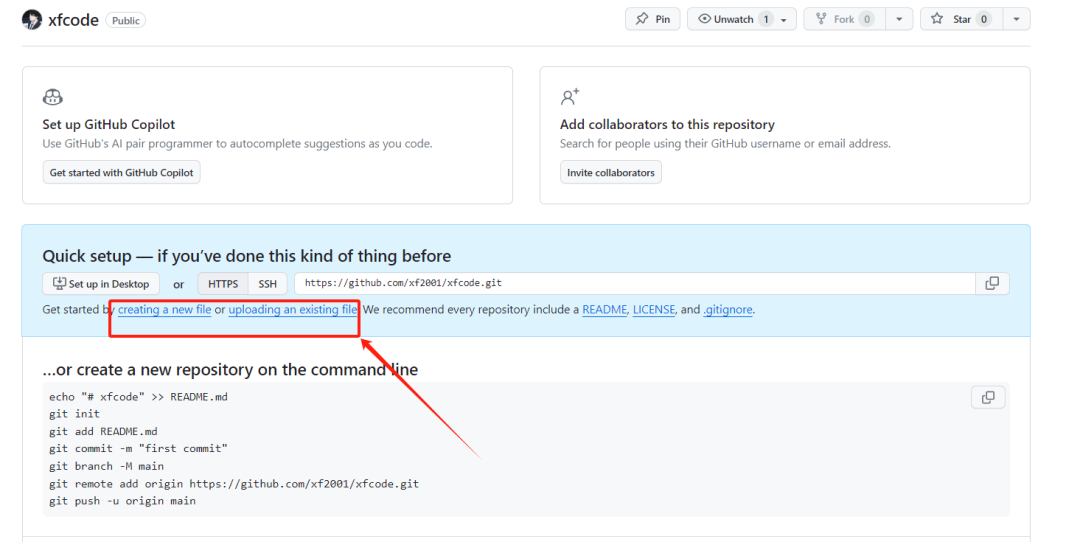Viewport: 1080px width, 542px height.
Task: Click the echo "# xfcode" >> README.md line
Action: coord(138,397)
